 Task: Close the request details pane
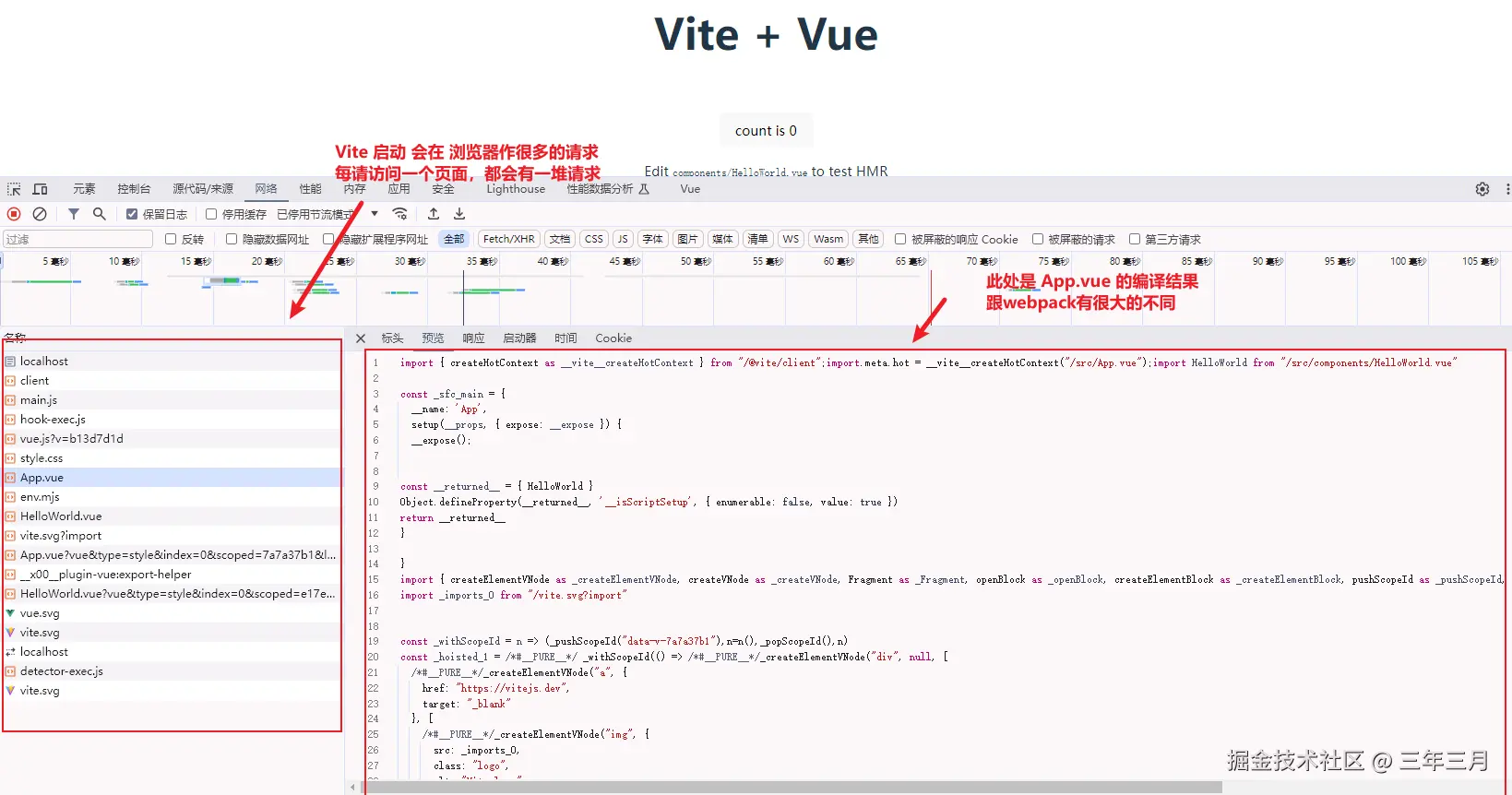(361, 338)
